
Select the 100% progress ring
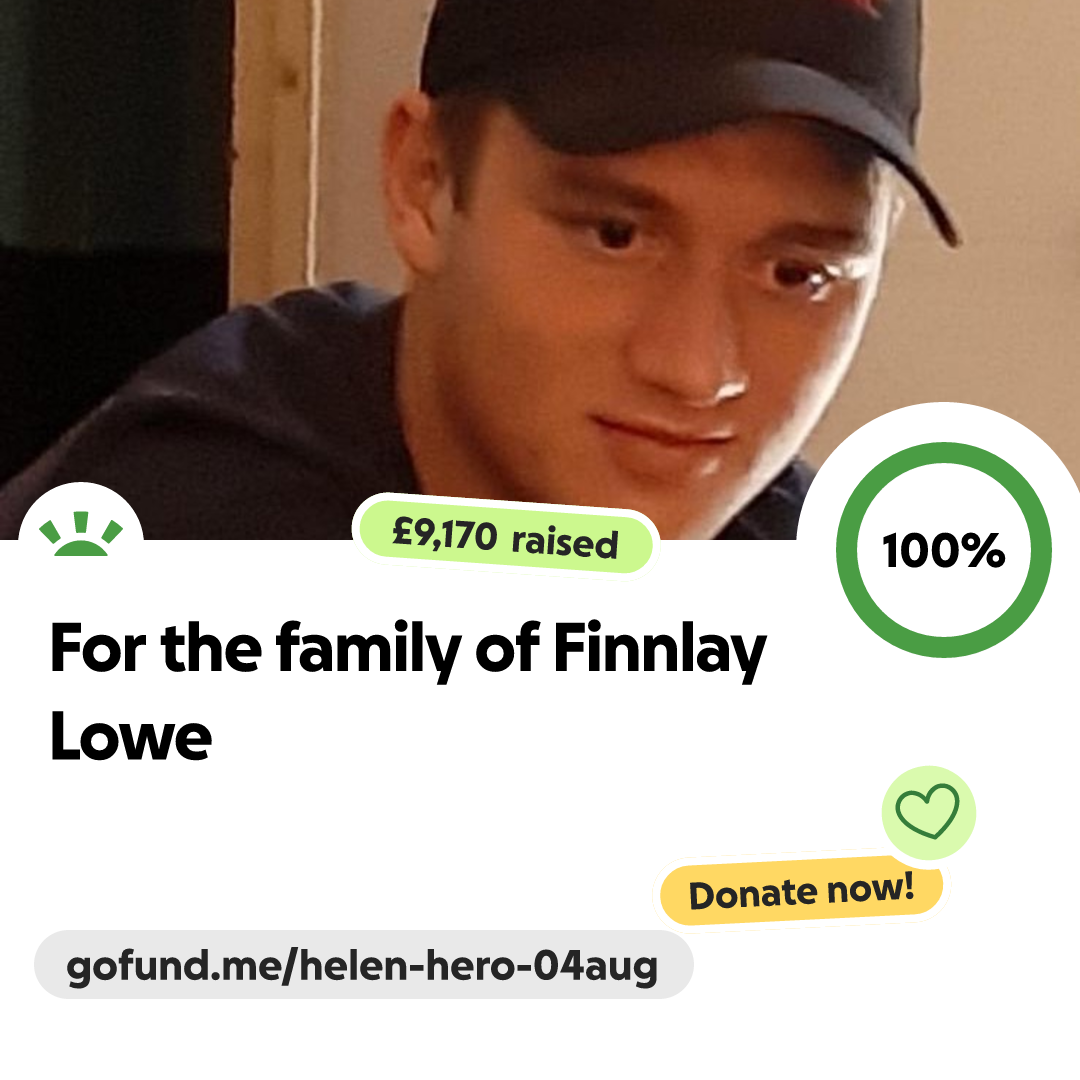pyautogui.click(x=944, y=550)
